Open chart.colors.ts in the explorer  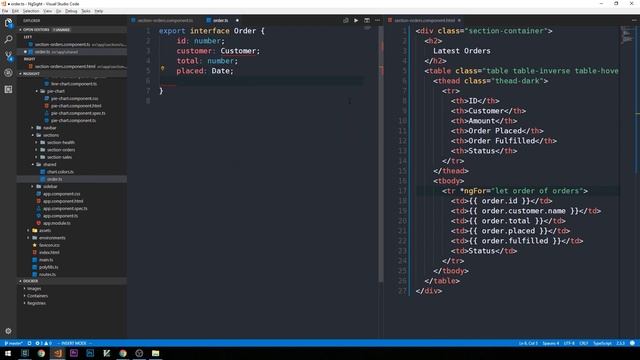pyautogui.click(x=60, y=172)
